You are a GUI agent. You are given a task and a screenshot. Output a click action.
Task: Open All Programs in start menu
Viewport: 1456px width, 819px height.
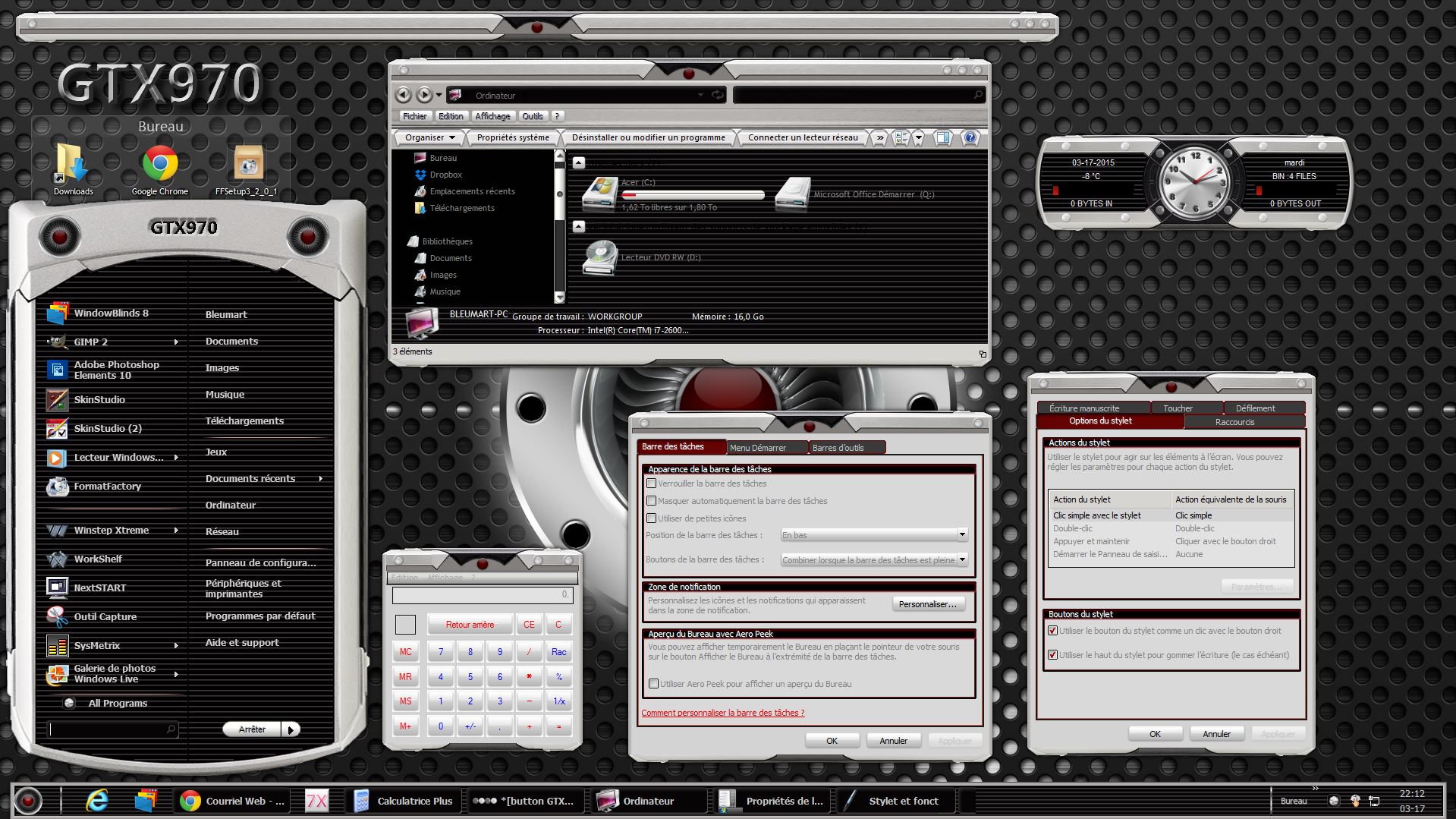(118, 703)
